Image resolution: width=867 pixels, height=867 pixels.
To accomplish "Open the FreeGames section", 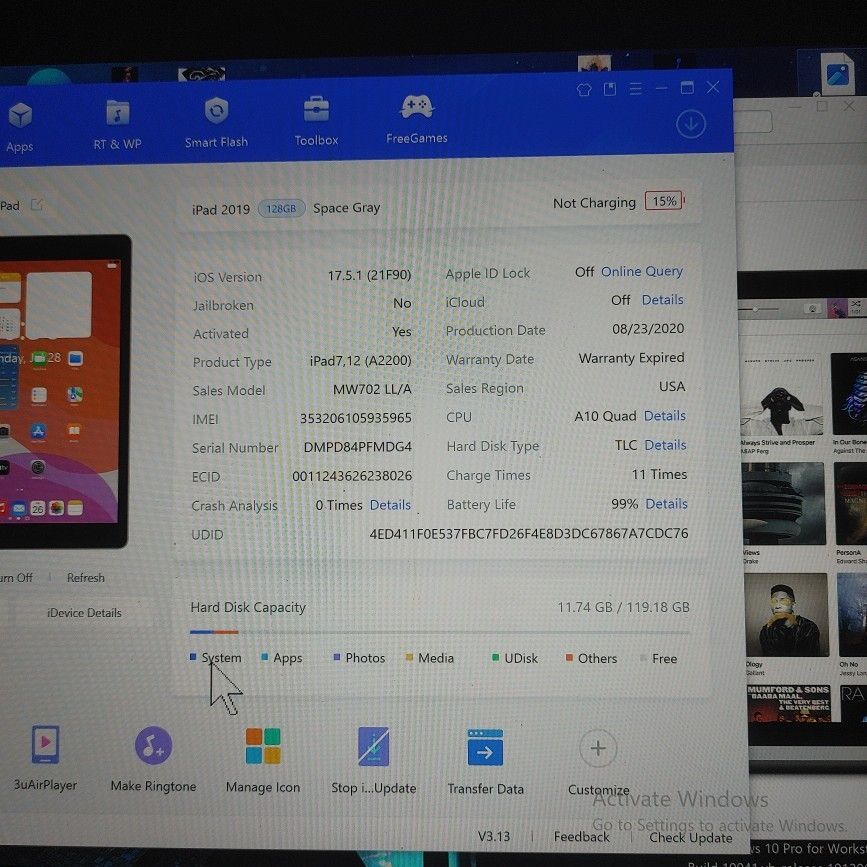I will [x=417, y=118].
